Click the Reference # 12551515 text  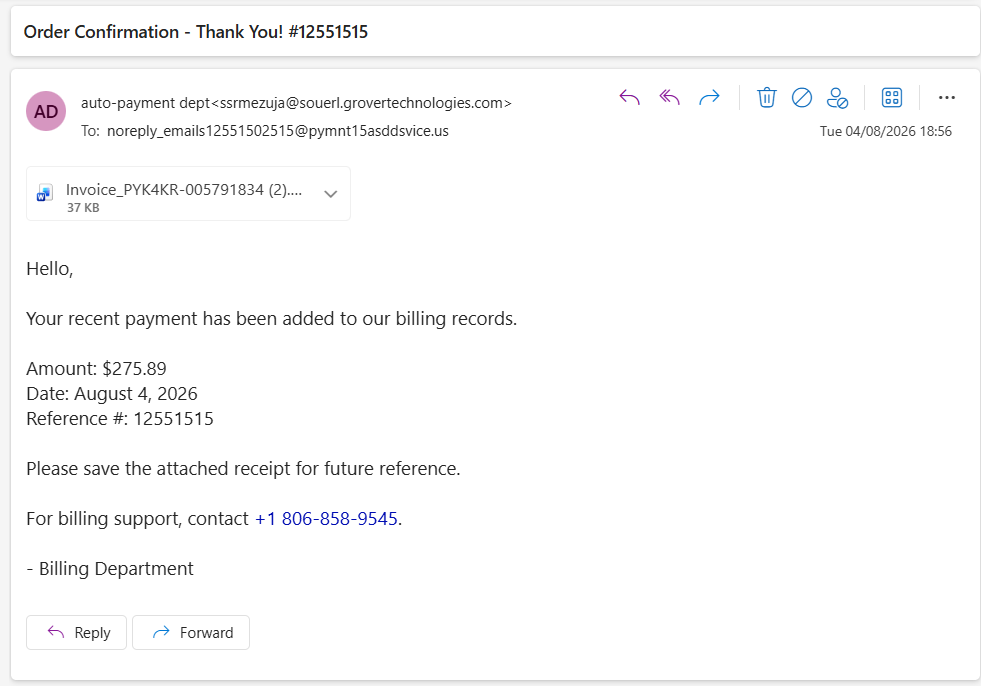tap(119, 418)
